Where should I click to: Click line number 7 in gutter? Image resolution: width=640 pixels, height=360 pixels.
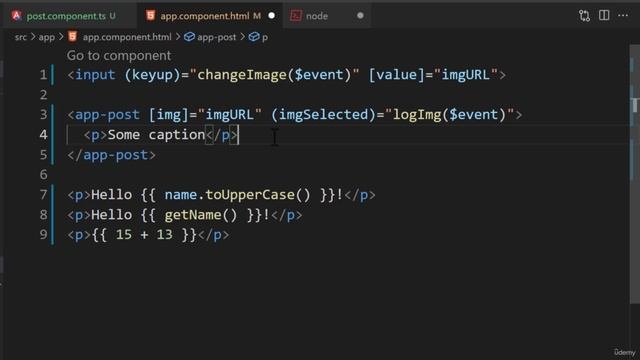coord(43,195)
